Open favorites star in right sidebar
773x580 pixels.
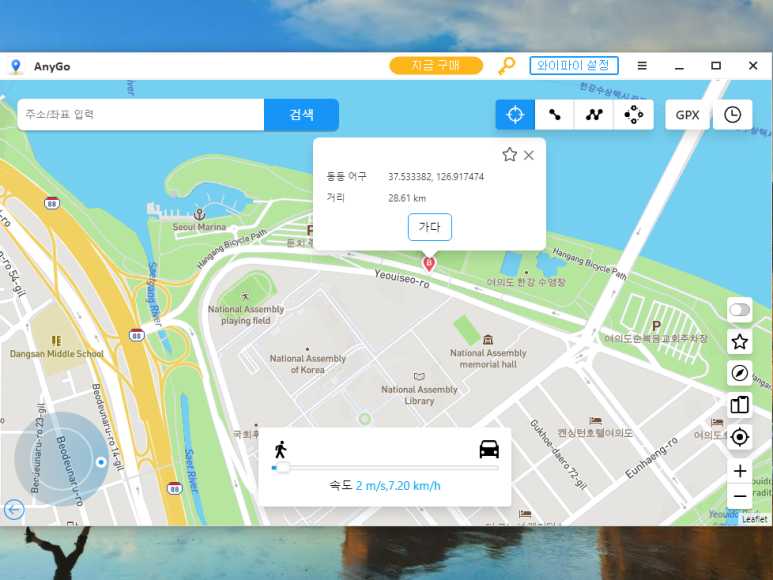(x=739, y=341)
